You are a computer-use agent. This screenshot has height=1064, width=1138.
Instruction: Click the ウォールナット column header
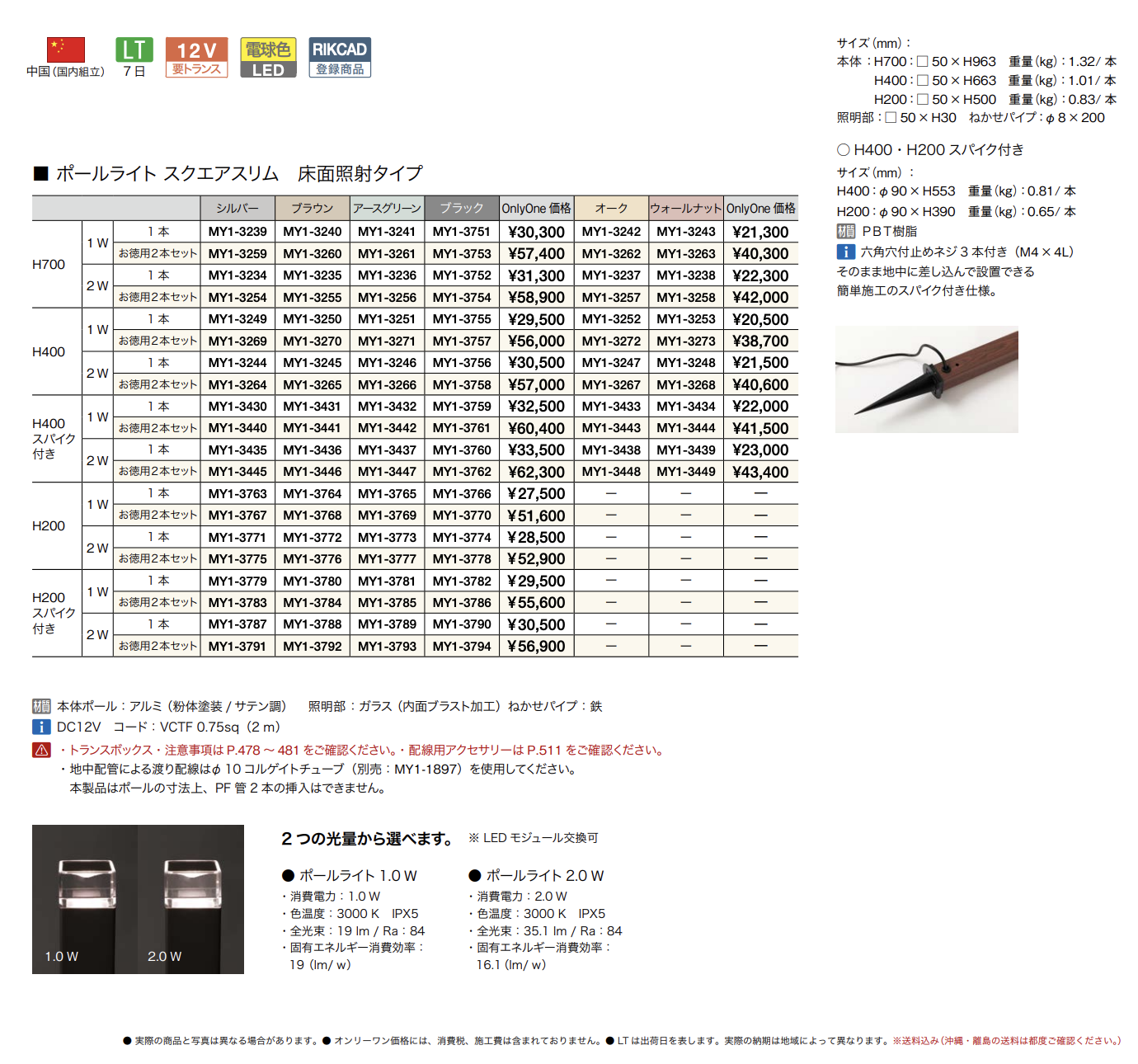(x=686, y=208)
